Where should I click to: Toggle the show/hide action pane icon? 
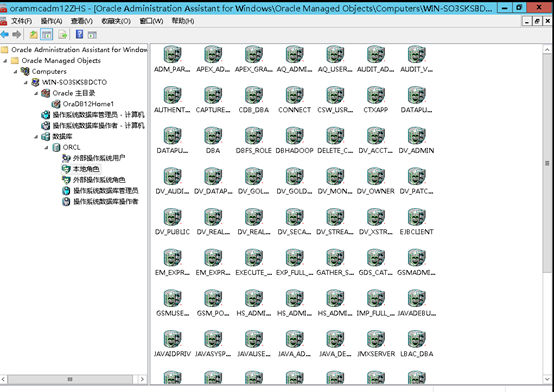coord(92,35)
